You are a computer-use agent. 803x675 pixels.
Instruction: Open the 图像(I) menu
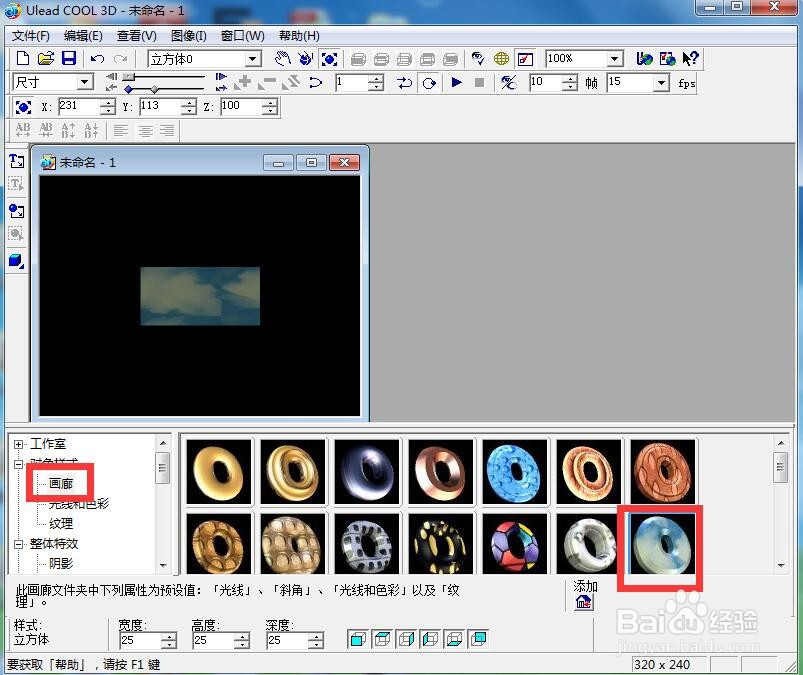pyautogui.click(x=188, y=36)
